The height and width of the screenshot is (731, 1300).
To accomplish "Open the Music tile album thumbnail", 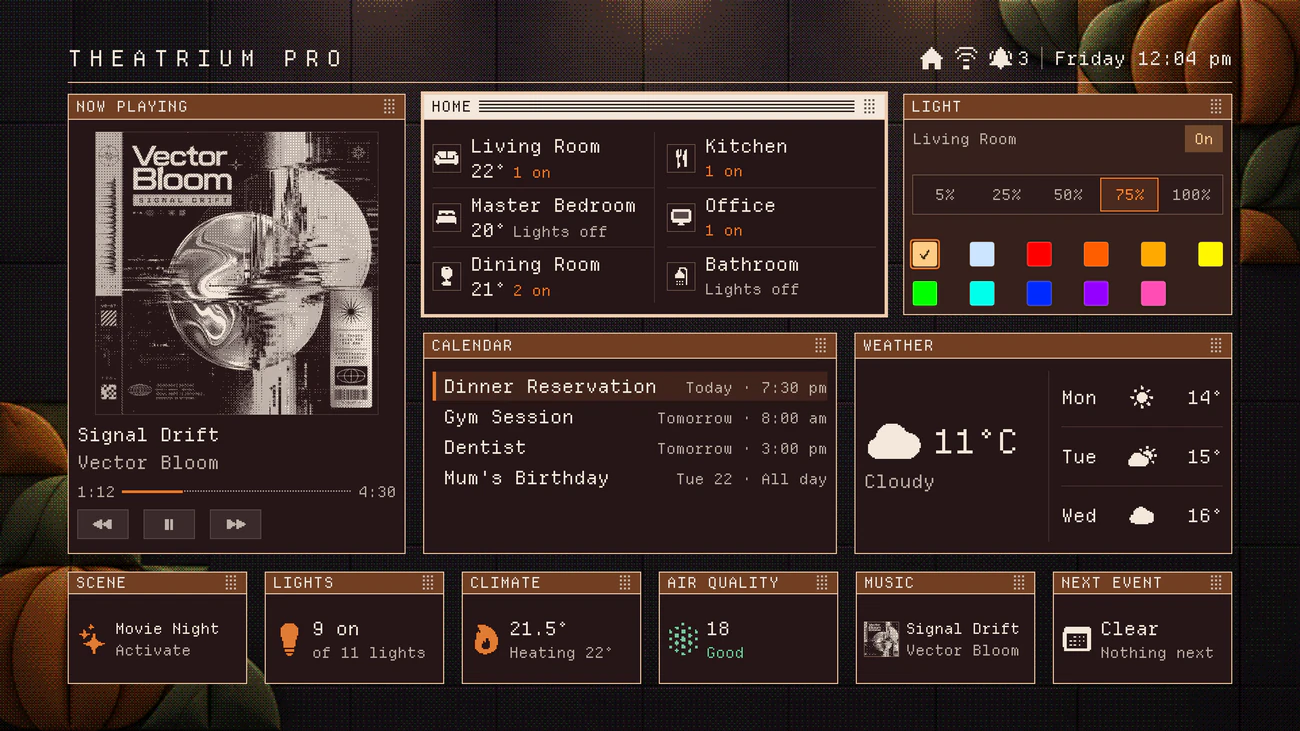I will 881,639.
